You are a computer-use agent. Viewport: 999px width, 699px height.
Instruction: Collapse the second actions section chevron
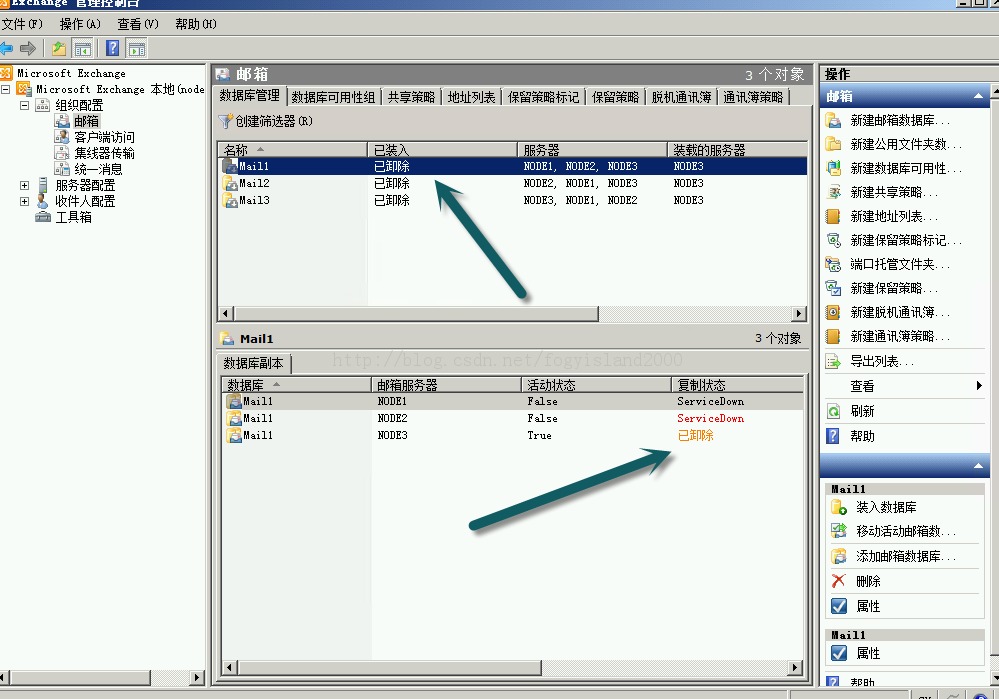click(978, 466)
